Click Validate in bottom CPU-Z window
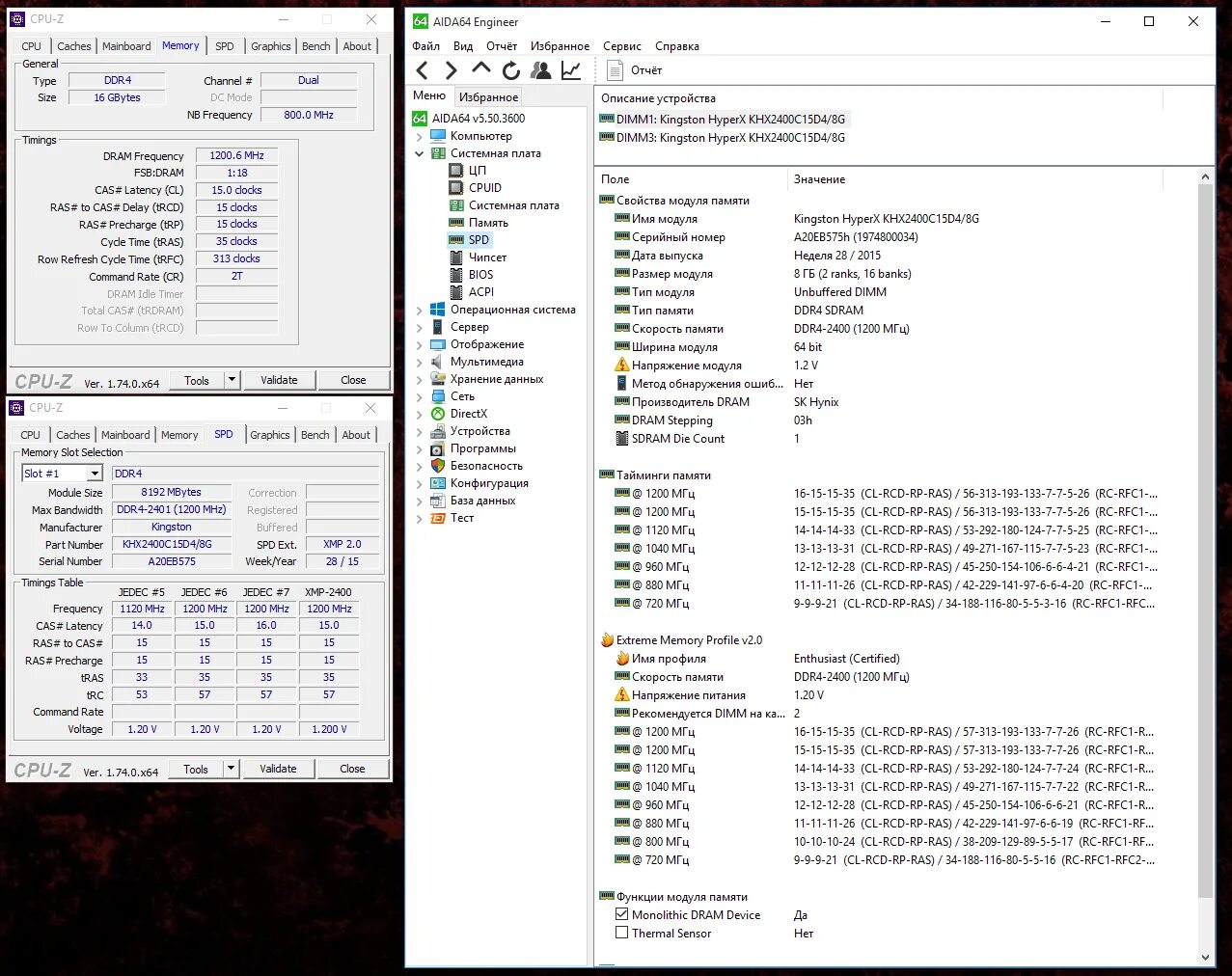 coord(278,769)
